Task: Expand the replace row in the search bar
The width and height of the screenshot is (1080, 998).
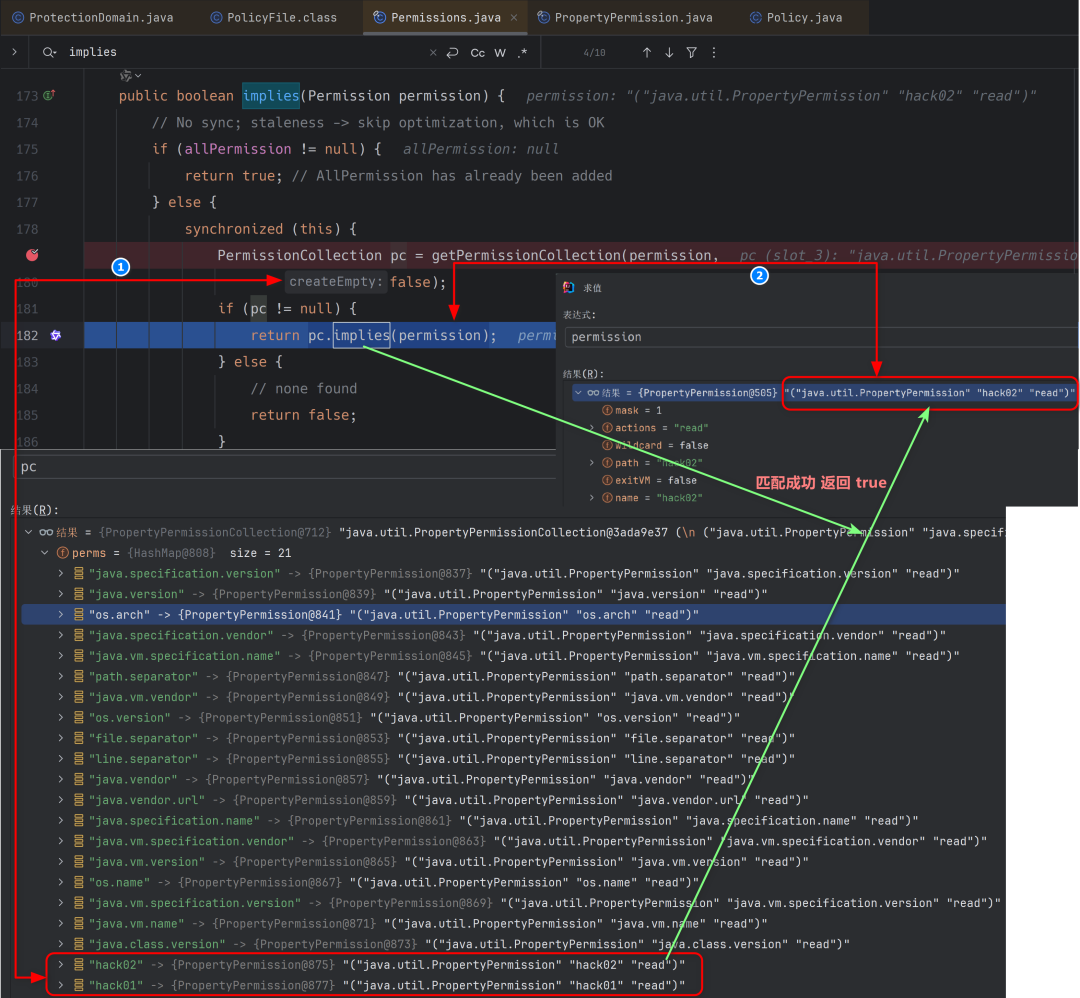Action: [14, 52]
